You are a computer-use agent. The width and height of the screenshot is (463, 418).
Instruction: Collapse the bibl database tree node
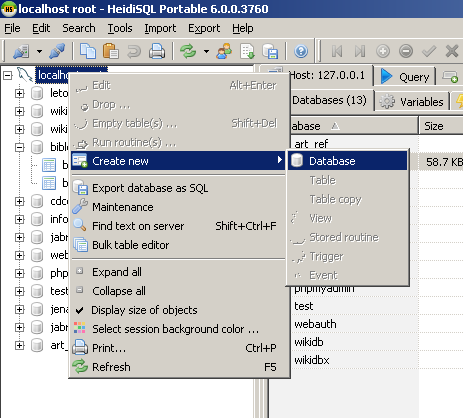point(20,147)
